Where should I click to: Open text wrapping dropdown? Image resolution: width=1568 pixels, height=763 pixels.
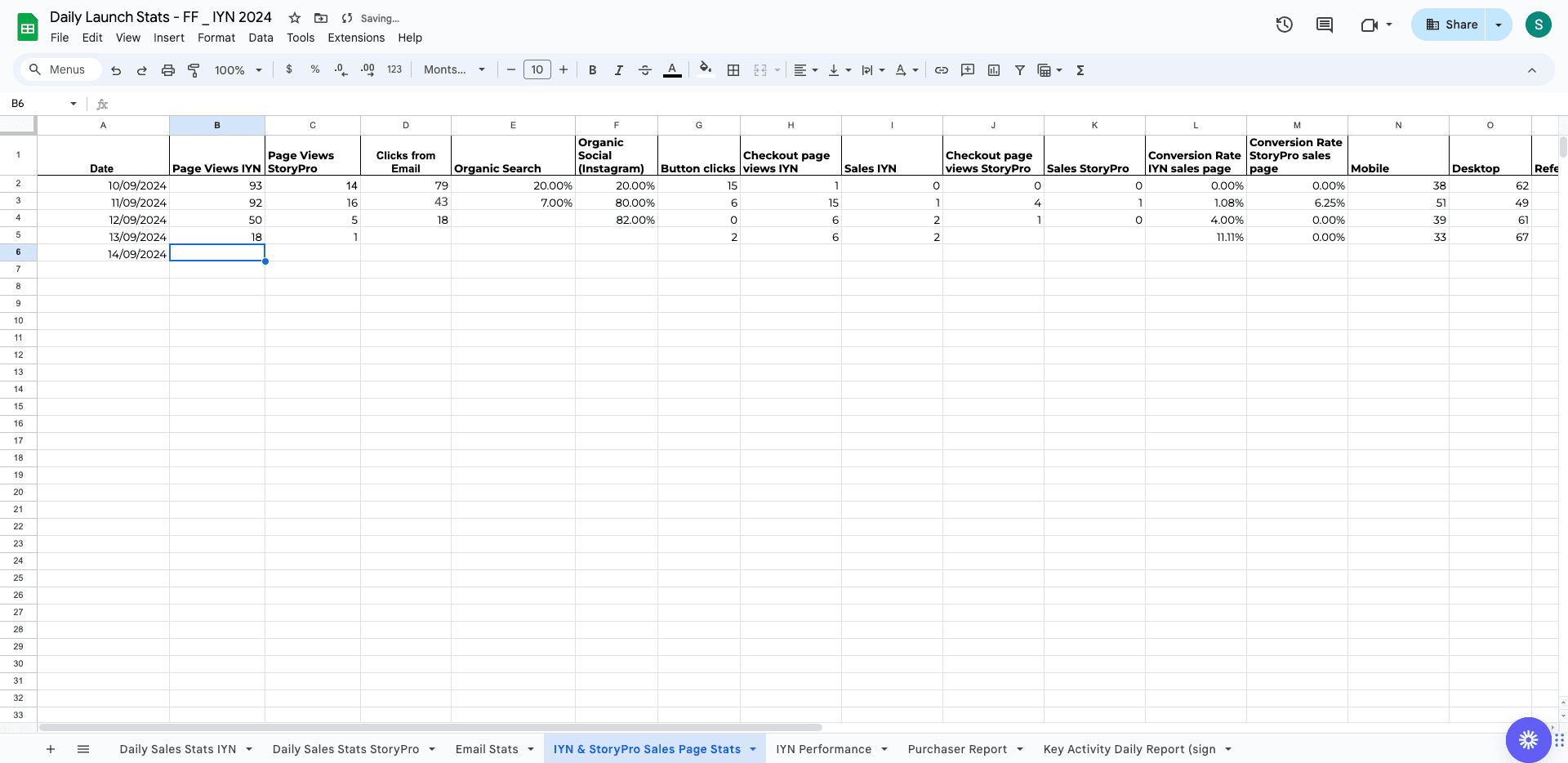873,70
